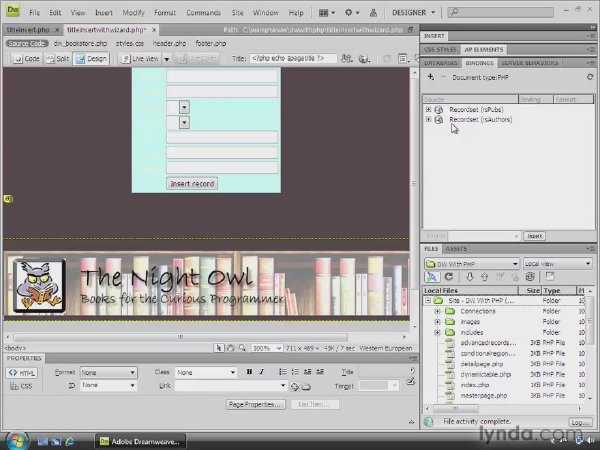Close the titleinsertwithwizard.php tab
Image resolution: width=600 pixels, height=450 pixels.
point(154,29)
